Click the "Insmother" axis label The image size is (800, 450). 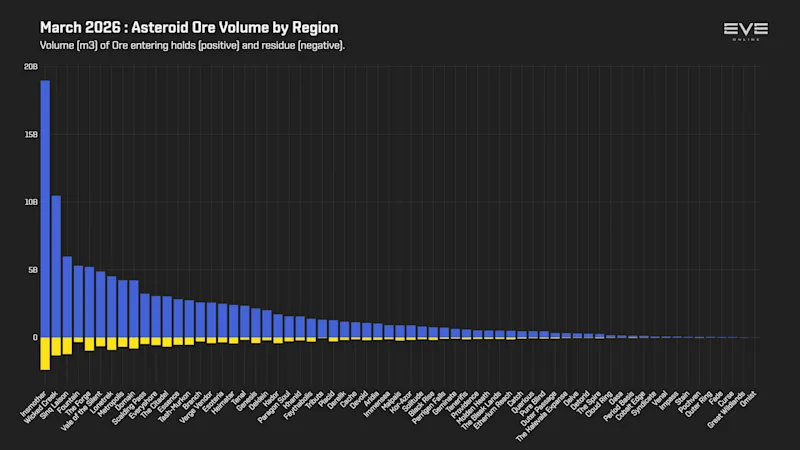tap(33, 404)
